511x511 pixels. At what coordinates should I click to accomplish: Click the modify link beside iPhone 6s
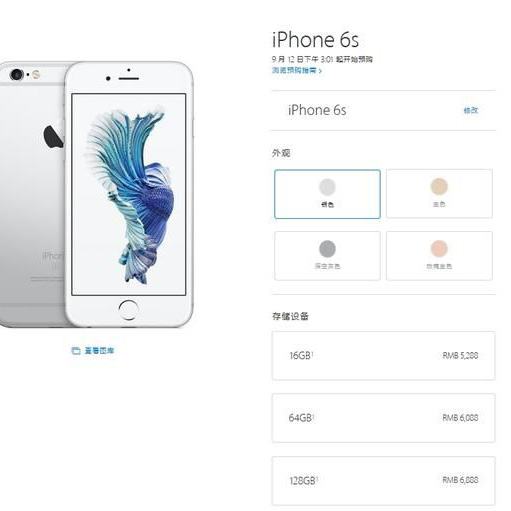(471, 110)
